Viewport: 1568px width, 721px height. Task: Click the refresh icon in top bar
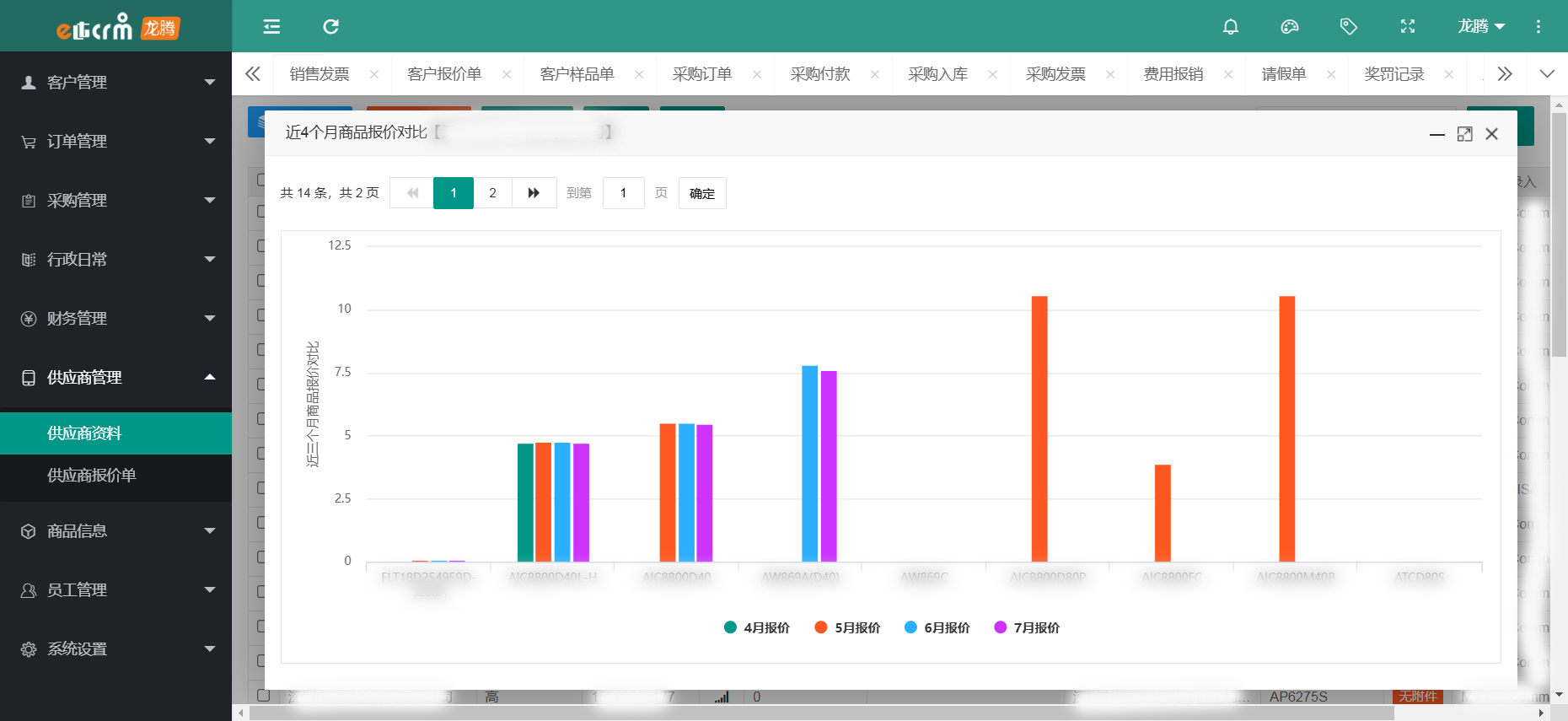click(x=330, y=27)
